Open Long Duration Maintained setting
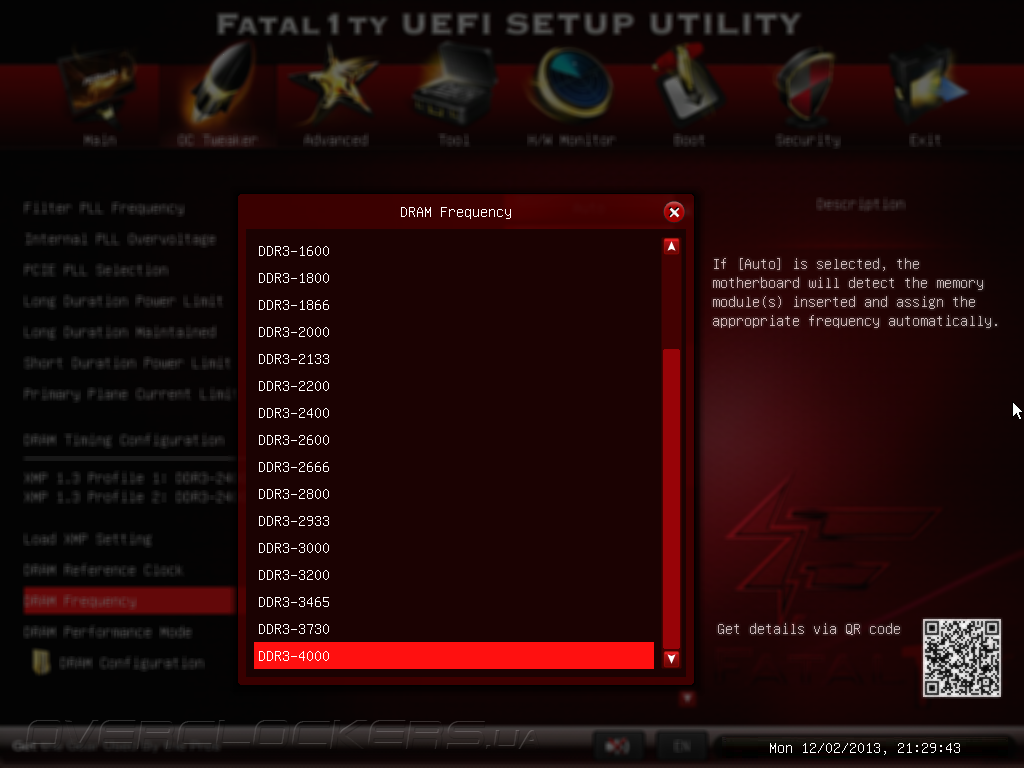 click(x=120, y=332)
